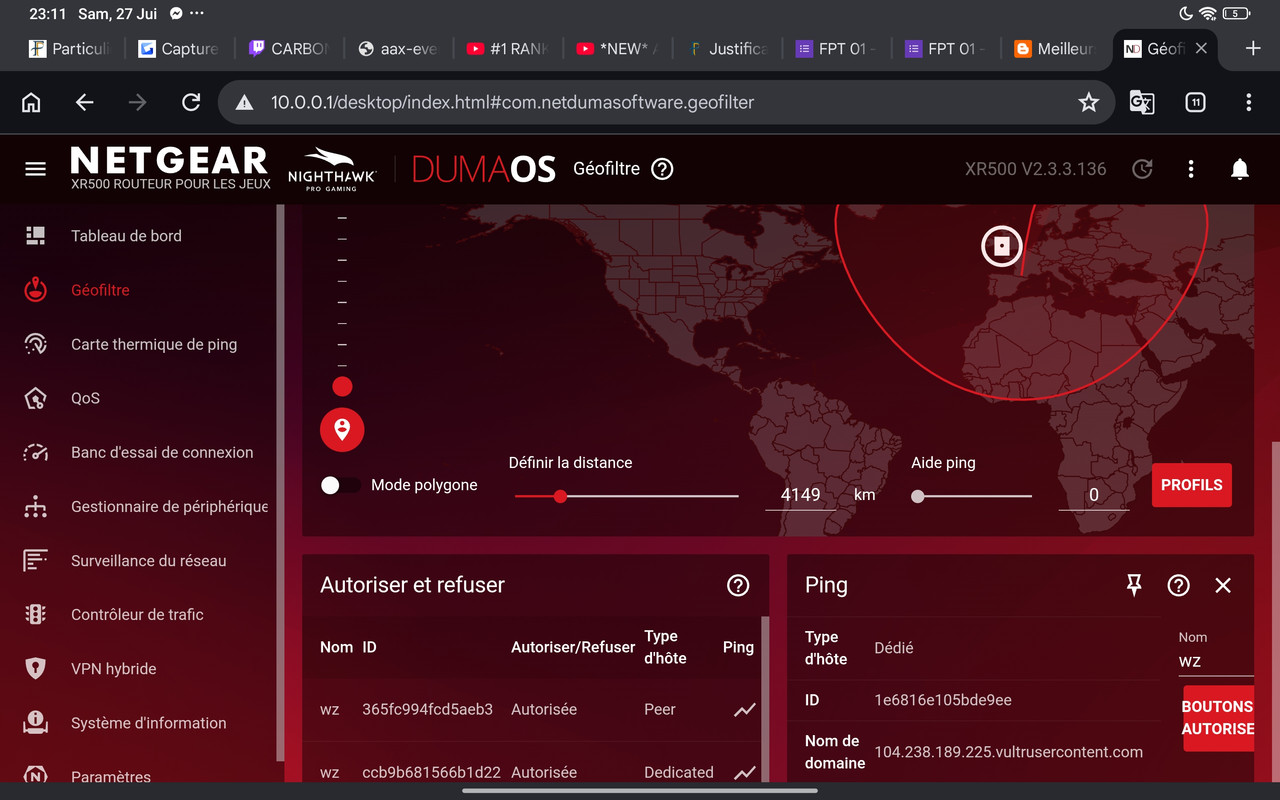Open Carte thermique de ping page
Image resolution: width=1280 pixels, height=800 pixels.
[154, 344]
